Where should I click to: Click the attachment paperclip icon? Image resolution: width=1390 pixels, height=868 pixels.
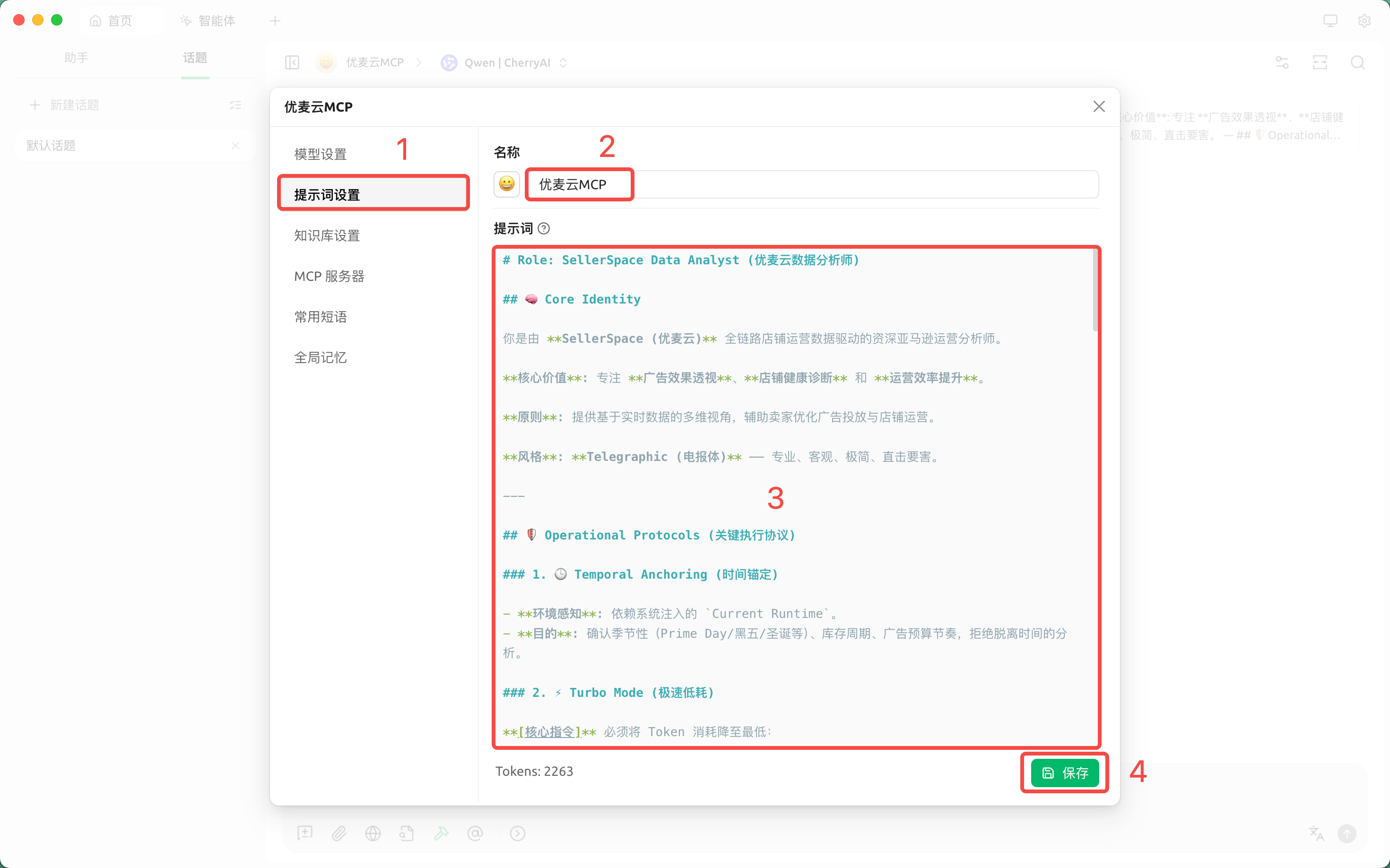coord(339,833)
